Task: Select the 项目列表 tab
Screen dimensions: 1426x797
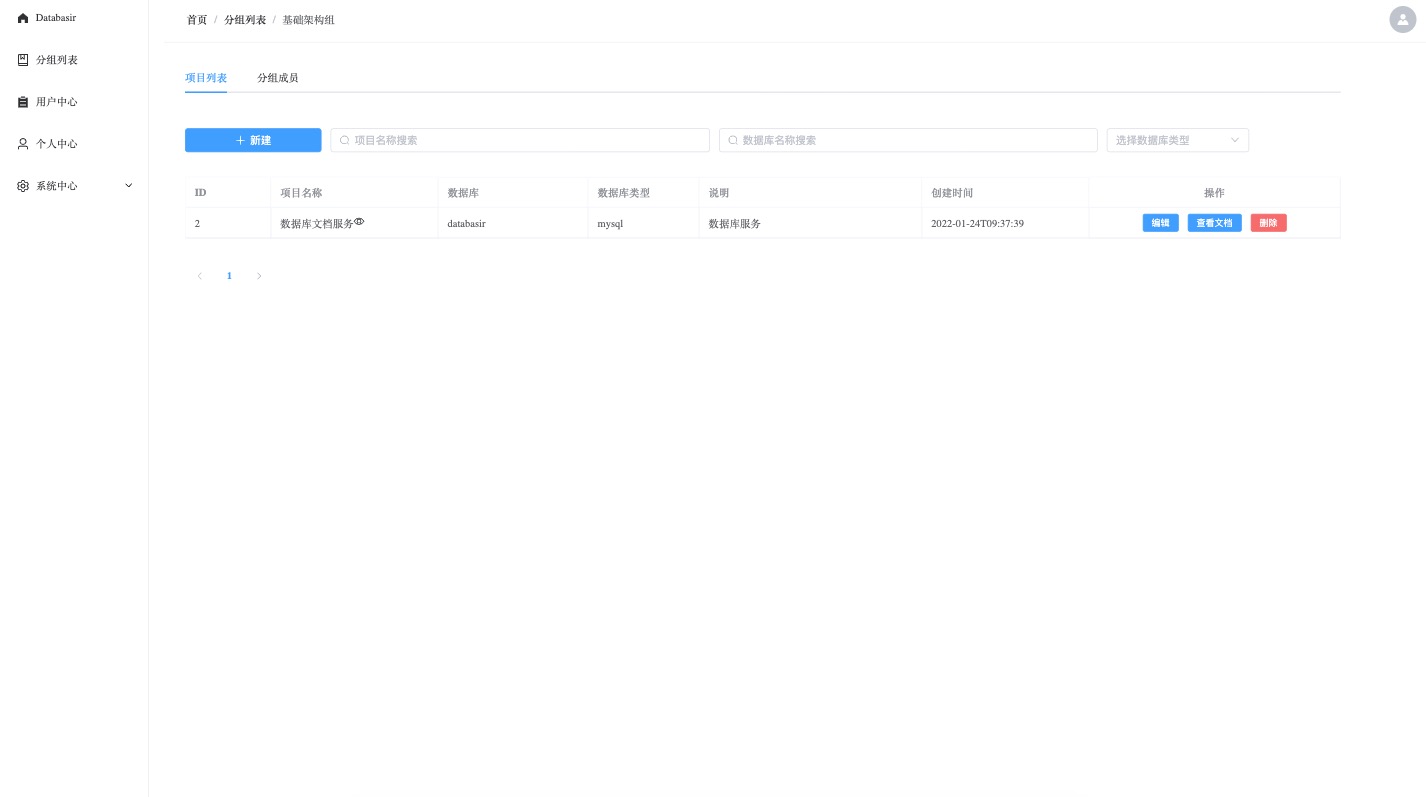Action: pyautogui.click(x=206, y=78)
